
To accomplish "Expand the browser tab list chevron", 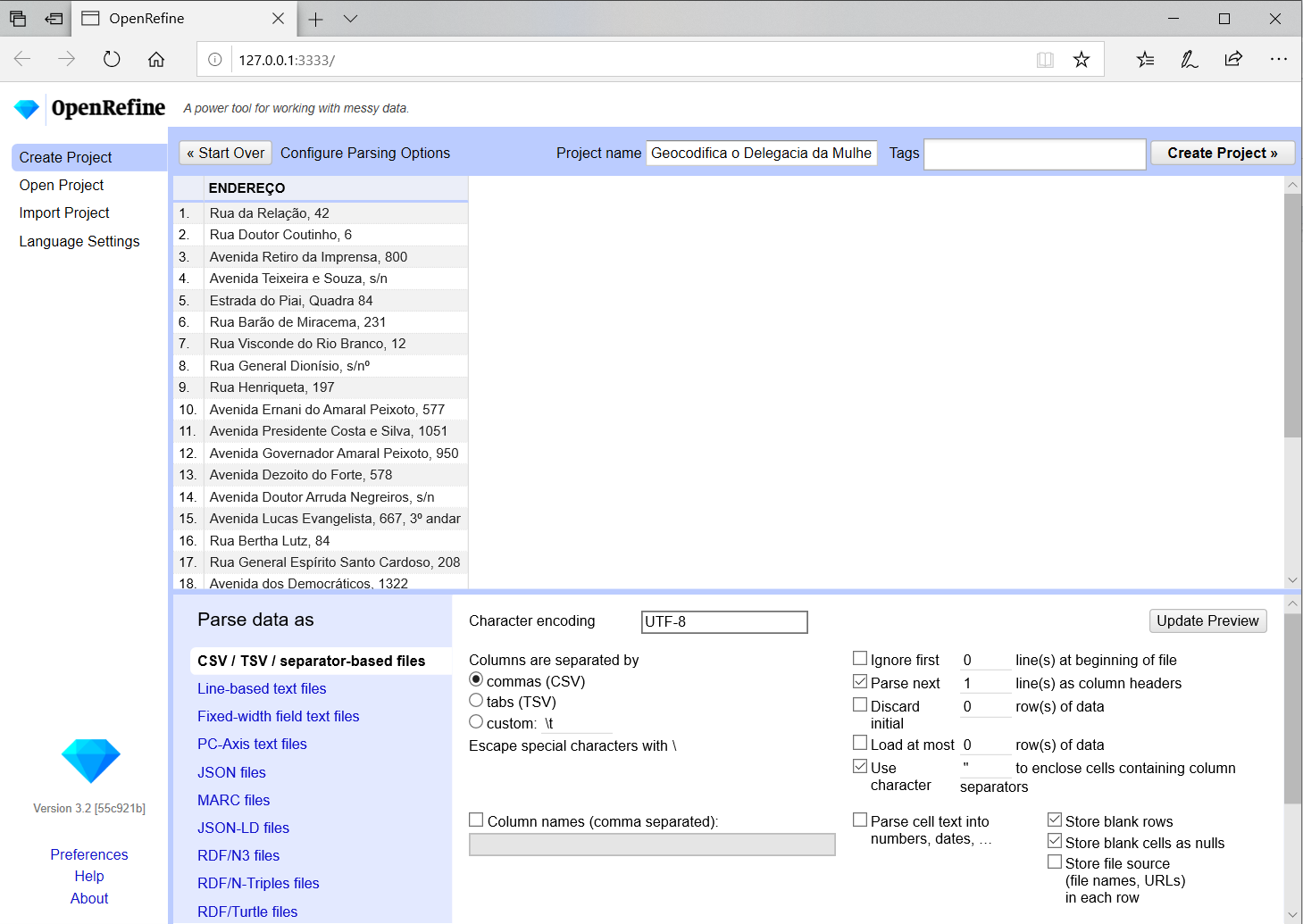I will 350,19.
